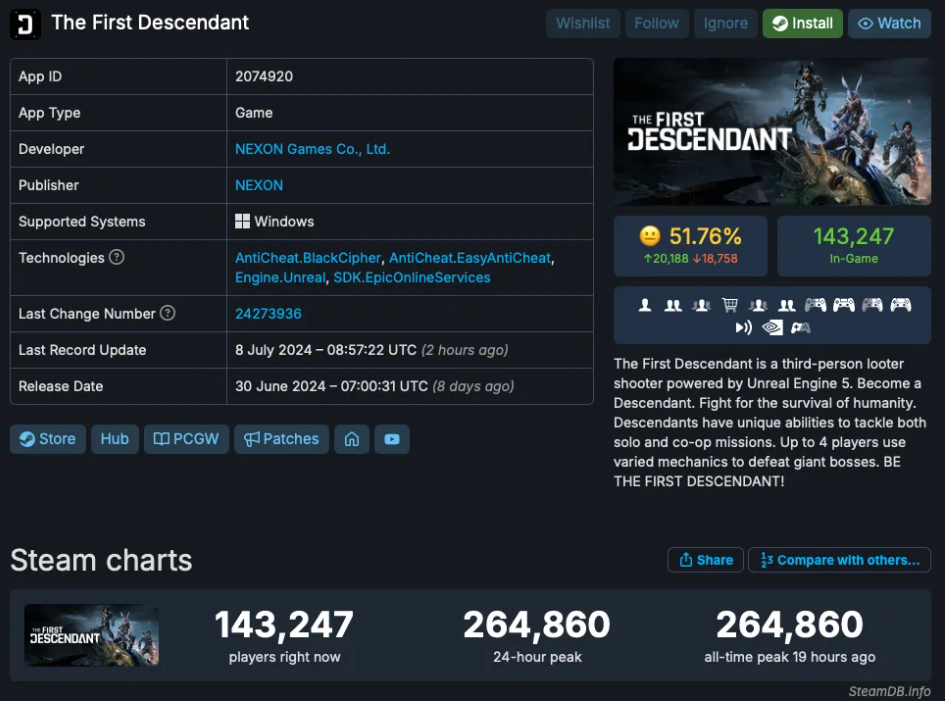945x702 pixels.
Task: Toggle the Ignore button
Action: pos(725,24)
